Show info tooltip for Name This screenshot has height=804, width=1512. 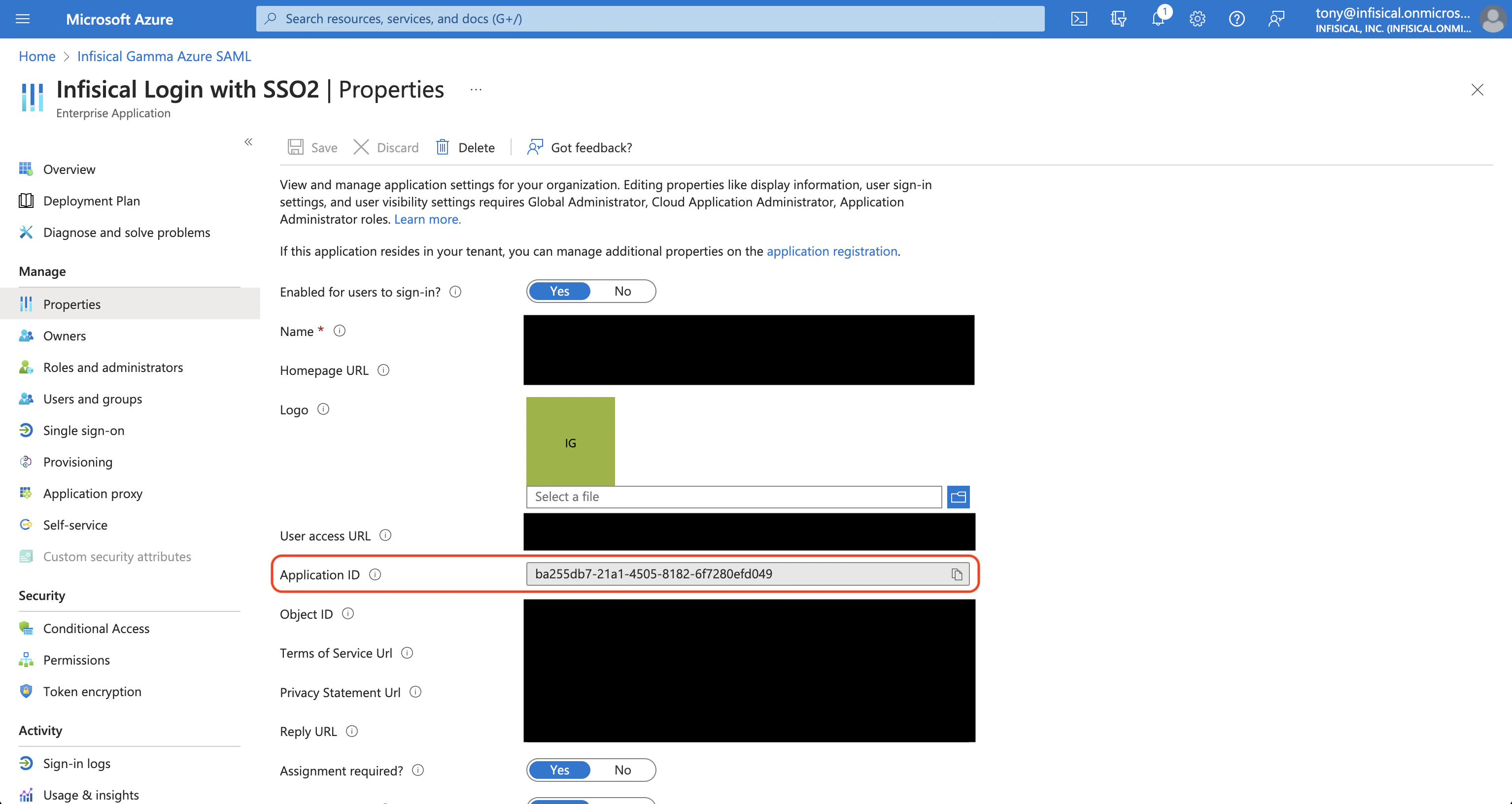(x=339, y=331)
